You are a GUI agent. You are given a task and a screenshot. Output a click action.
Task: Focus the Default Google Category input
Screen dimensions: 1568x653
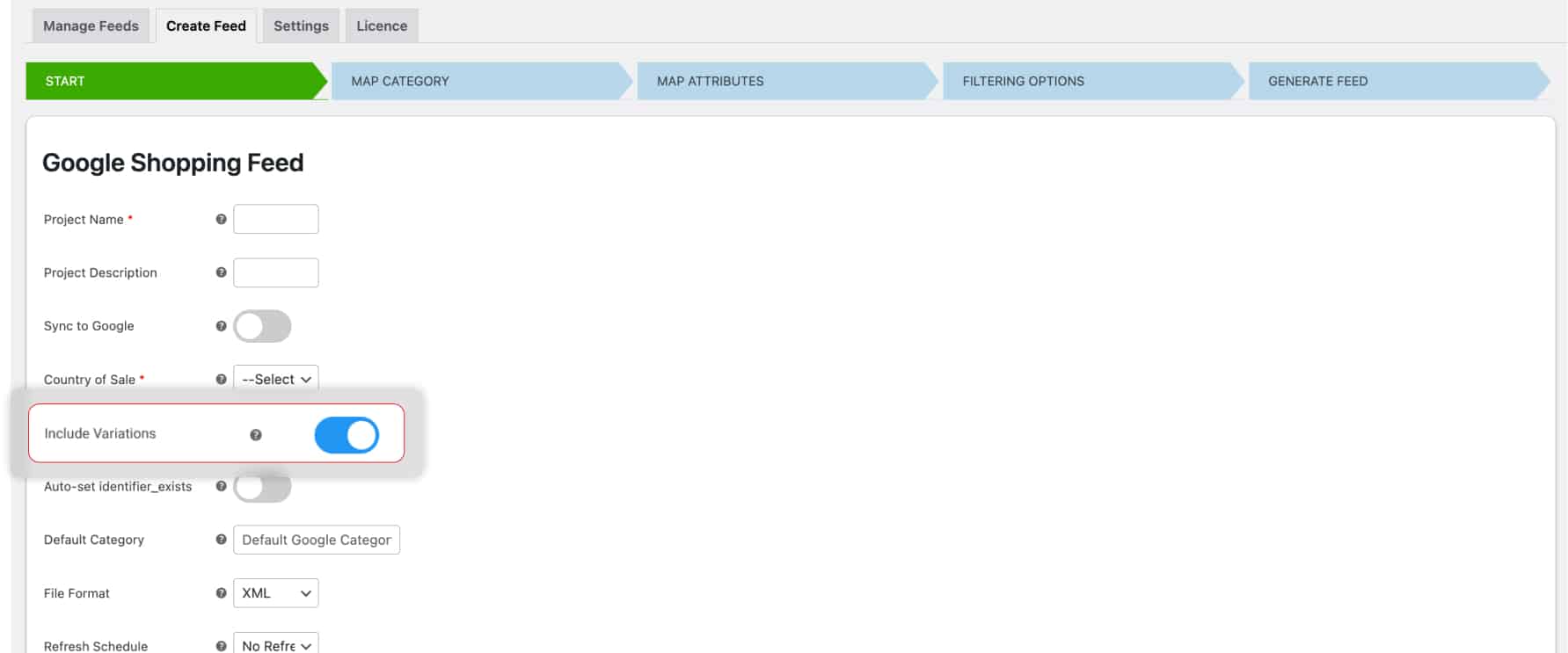(316, 540)
